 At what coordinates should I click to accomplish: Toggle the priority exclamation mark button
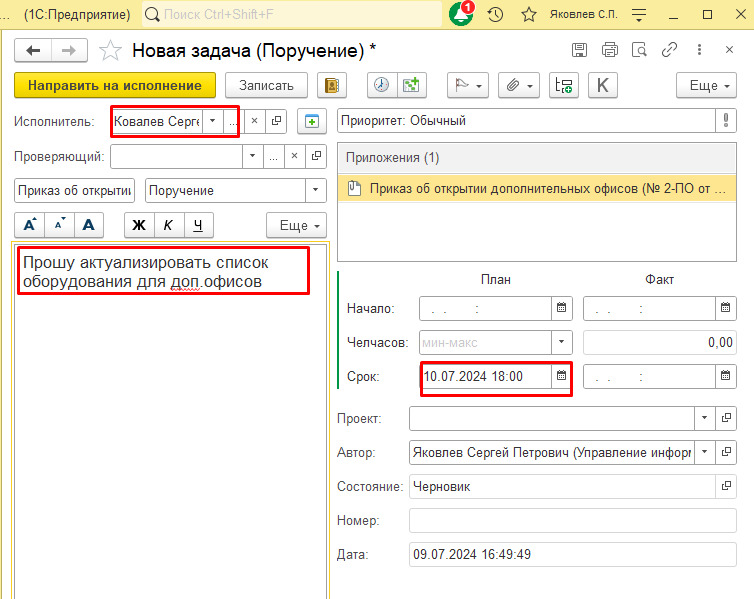pos(726,121)
